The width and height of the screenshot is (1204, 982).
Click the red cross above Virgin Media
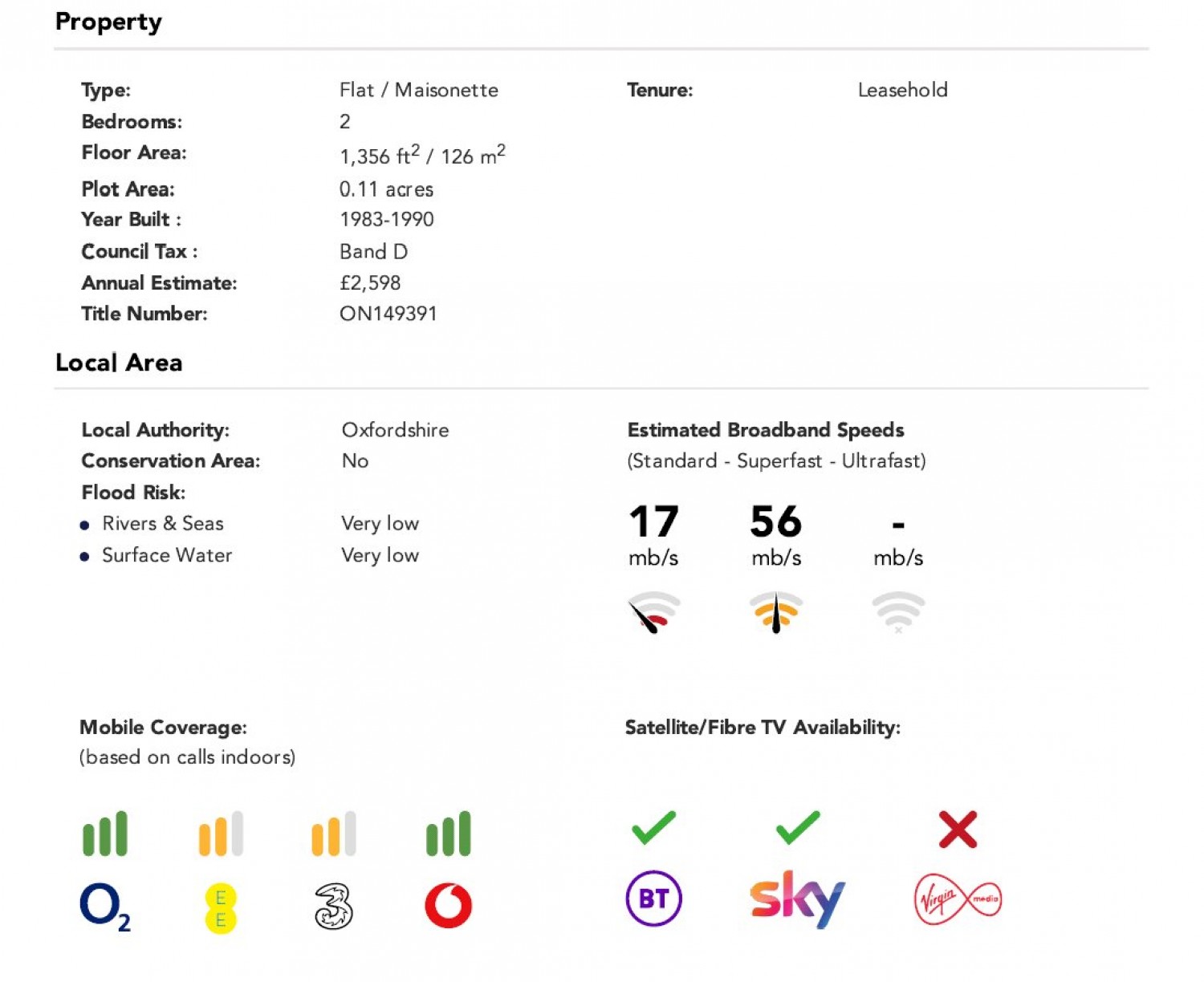tap(958, 830)
